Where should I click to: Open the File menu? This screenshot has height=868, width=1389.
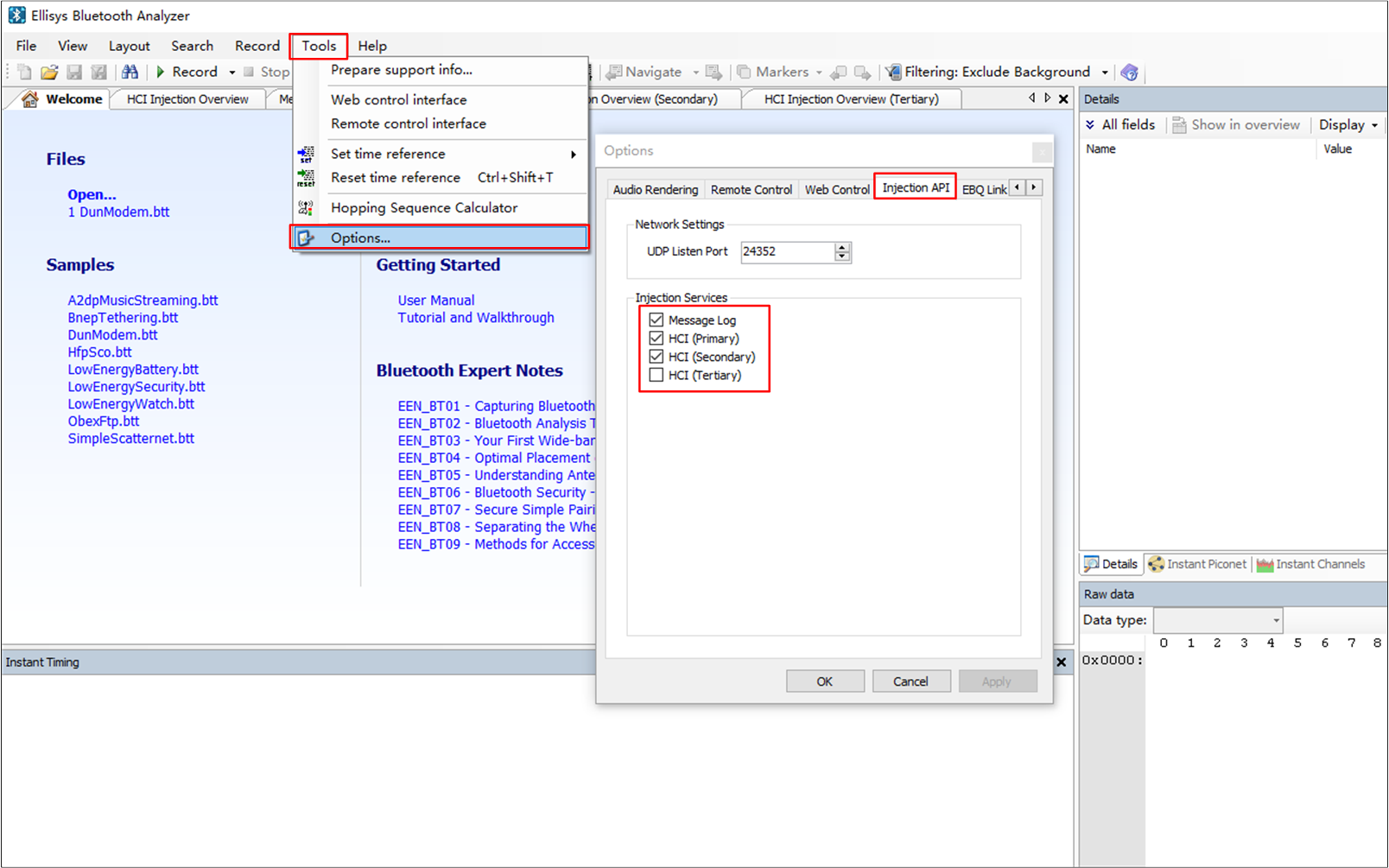[x=27, y=46]
